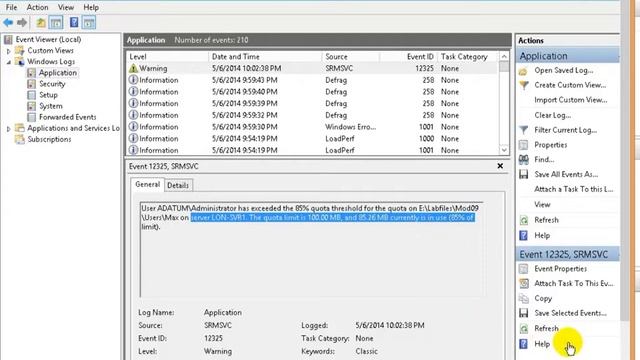
Task: Sort events by Date and Time column
Action: tap(265, 57)
